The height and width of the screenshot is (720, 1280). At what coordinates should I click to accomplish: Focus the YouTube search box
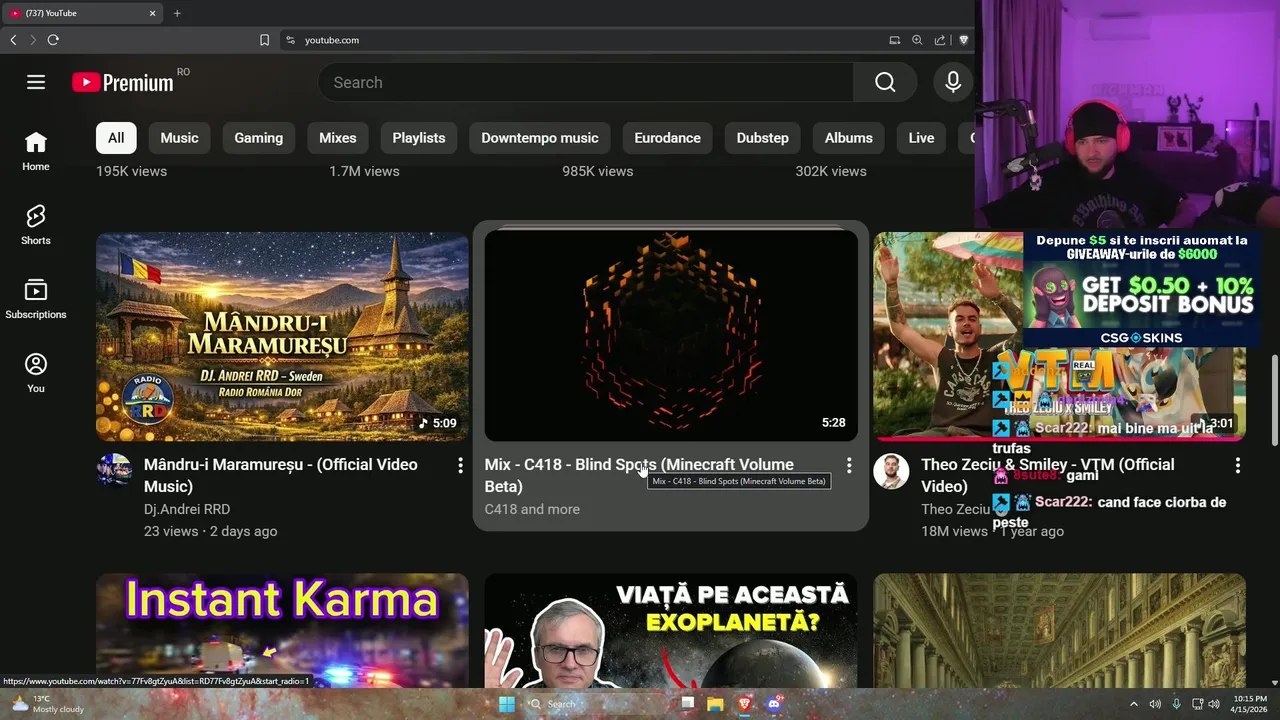[x=586, y=82]
